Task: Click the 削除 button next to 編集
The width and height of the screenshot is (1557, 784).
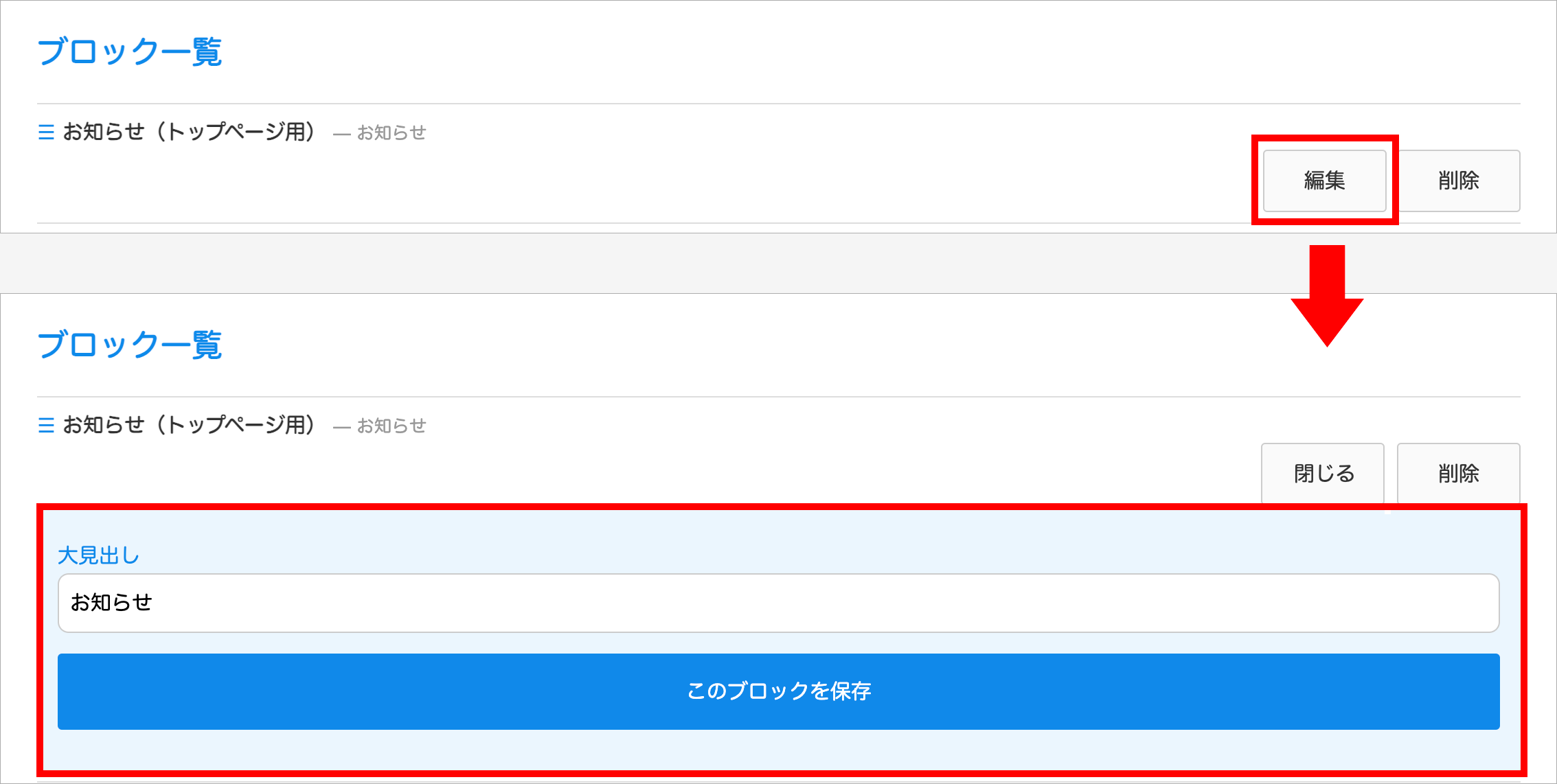Action: point(1458,181)
